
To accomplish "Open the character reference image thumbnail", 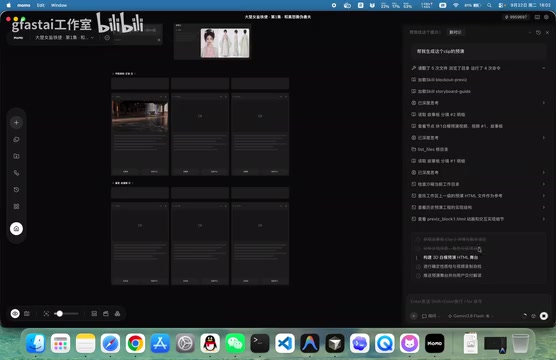I will coord(225,43).
